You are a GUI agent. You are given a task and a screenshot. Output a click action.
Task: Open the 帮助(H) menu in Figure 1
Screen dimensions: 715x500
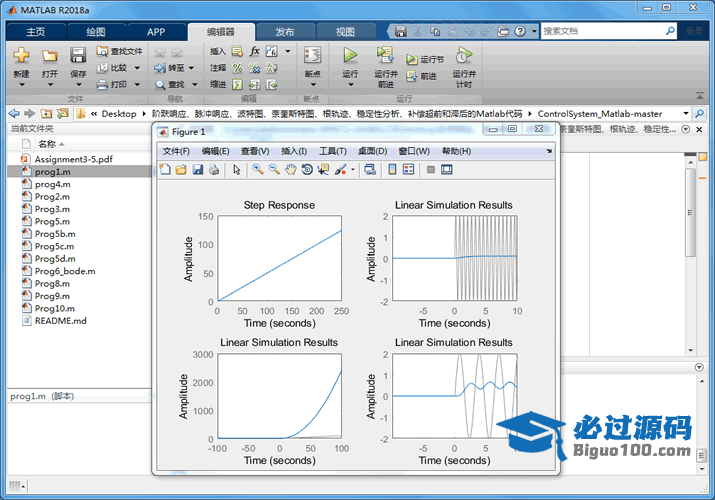click(456, 151)
